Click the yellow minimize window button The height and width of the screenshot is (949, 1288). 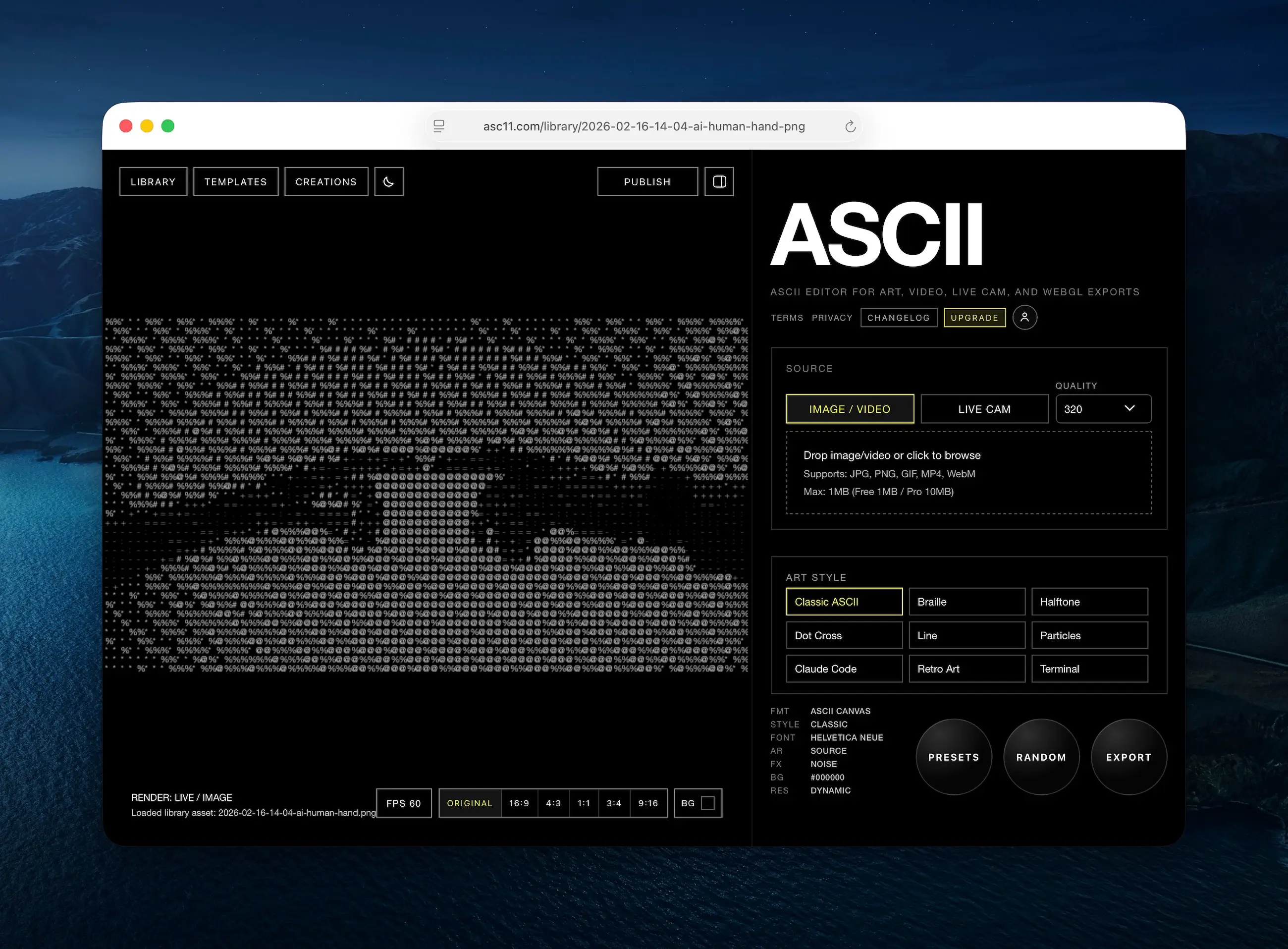coord(147,126)
